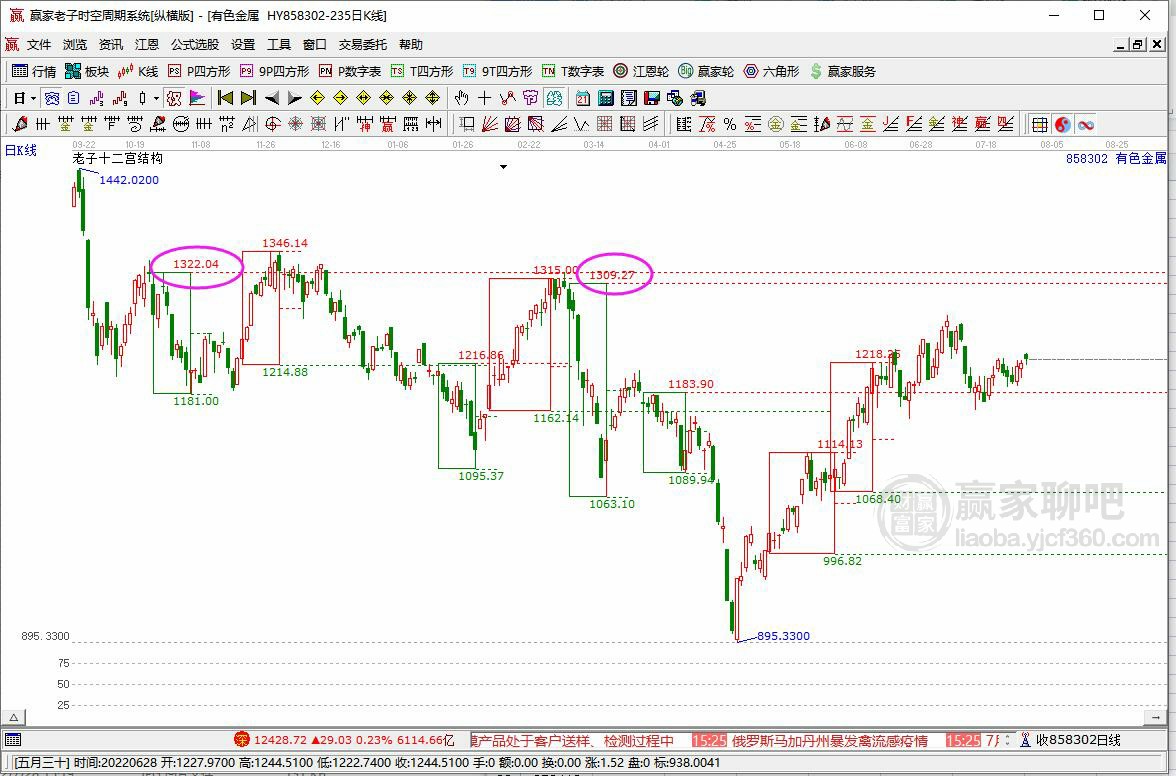Select the red F angle-line tool

coord(914,124)
